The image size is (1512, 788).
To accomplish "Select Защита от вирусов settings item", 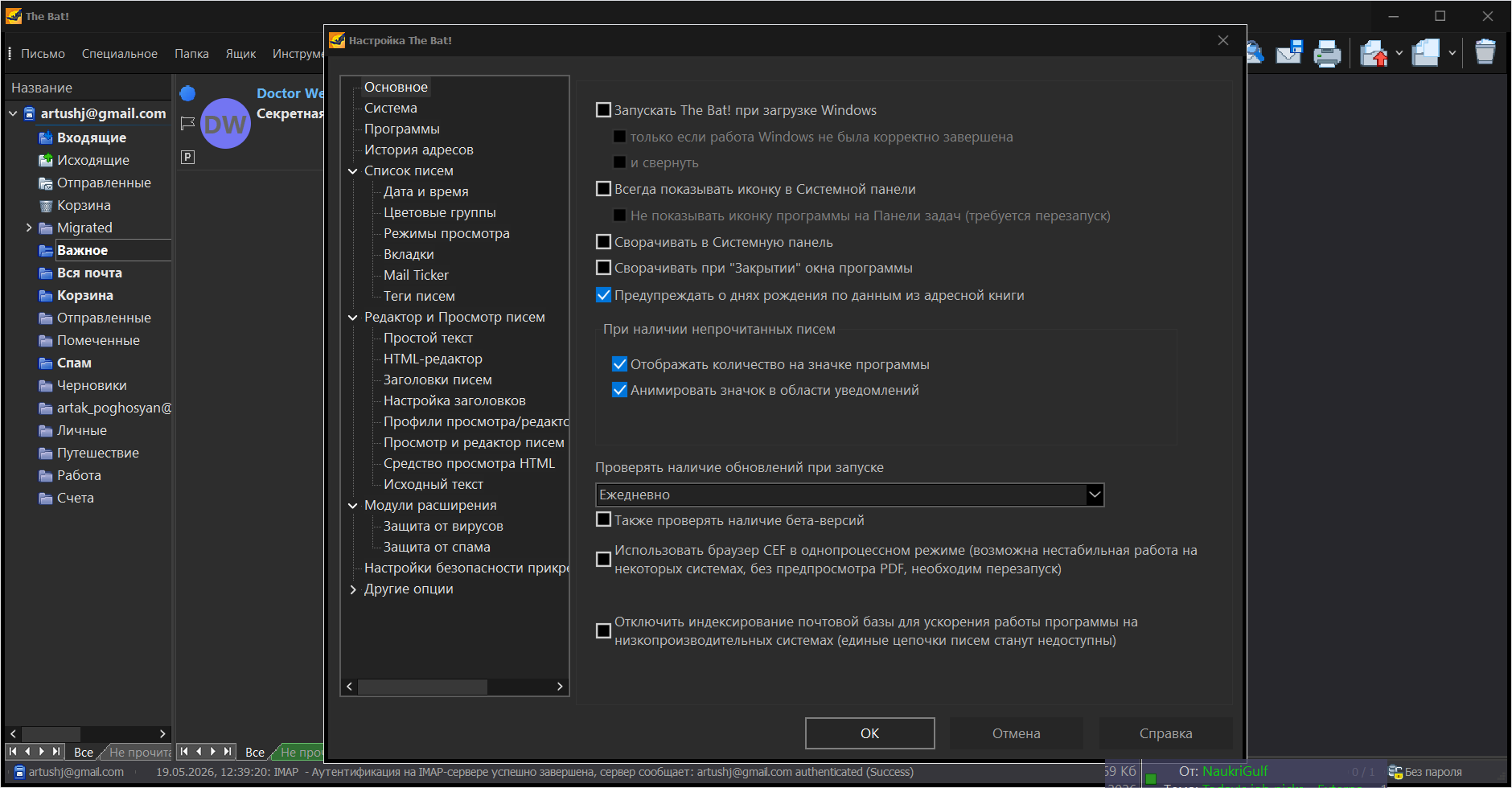I will (x=443, y=526).
